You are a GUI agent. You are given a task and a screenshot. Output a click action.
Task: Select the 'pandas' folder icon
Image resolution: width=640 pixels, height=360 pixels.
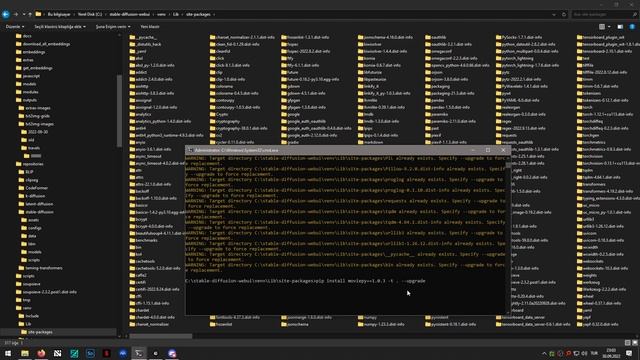point(428,100)
